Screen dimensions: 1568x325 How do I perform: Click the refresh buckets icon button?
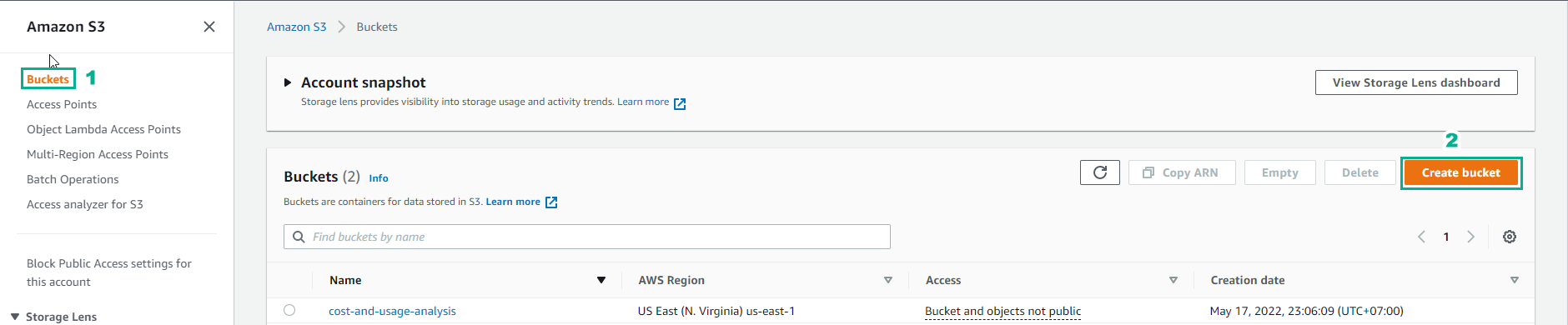[1099, 172]
